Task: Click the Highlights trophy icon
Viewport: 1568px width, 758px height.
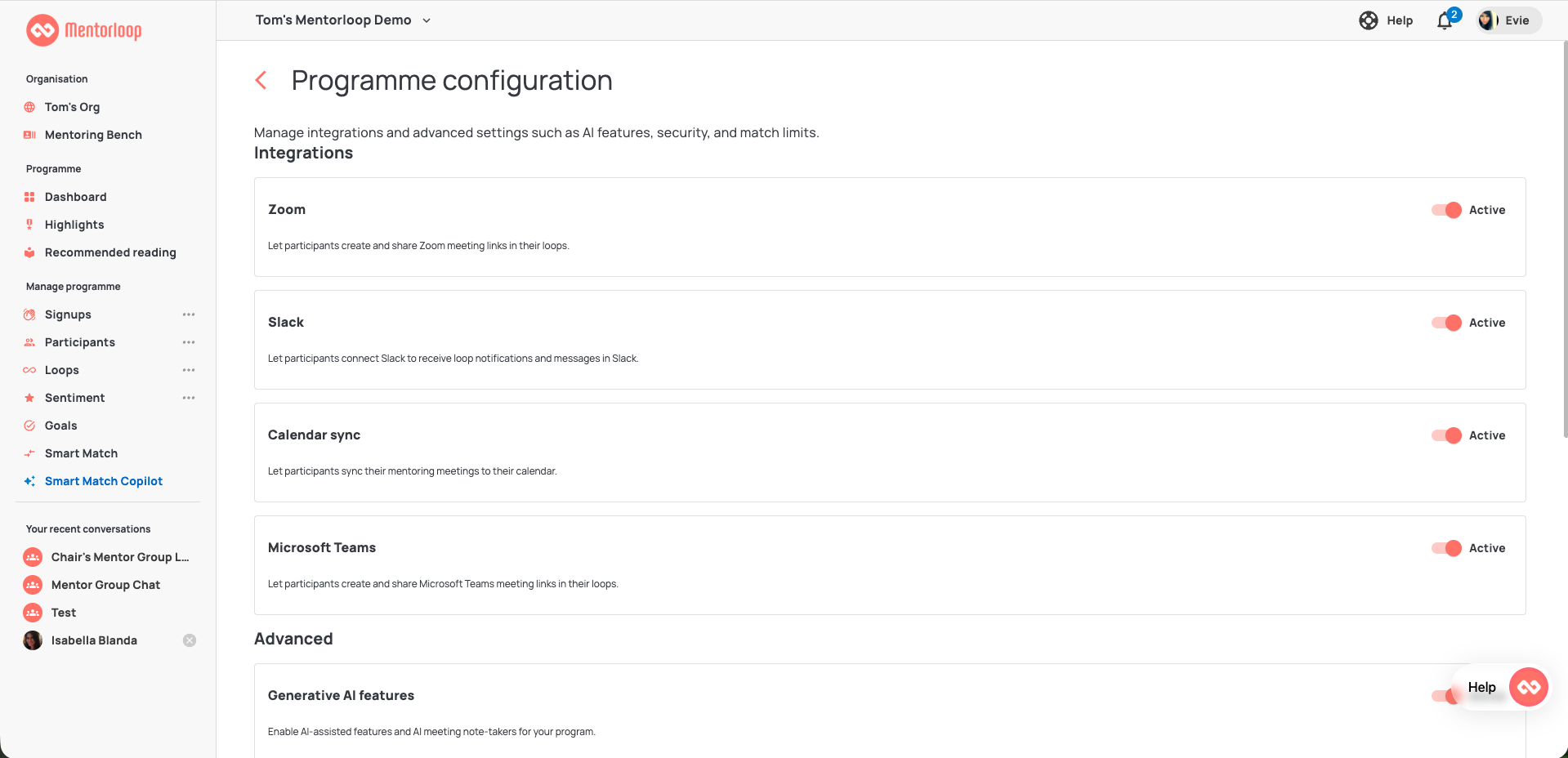Action: pos(29,225)
